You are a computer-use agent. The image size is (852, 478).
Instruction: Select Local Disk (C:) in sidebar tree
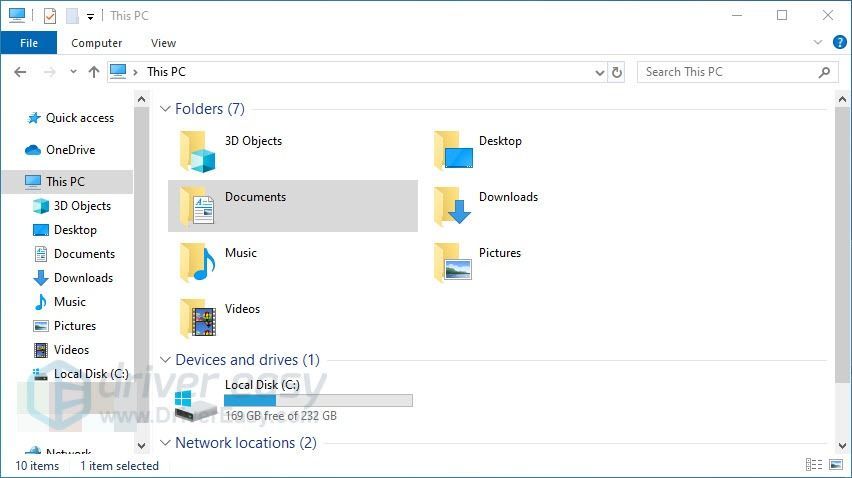pos(91,374)
